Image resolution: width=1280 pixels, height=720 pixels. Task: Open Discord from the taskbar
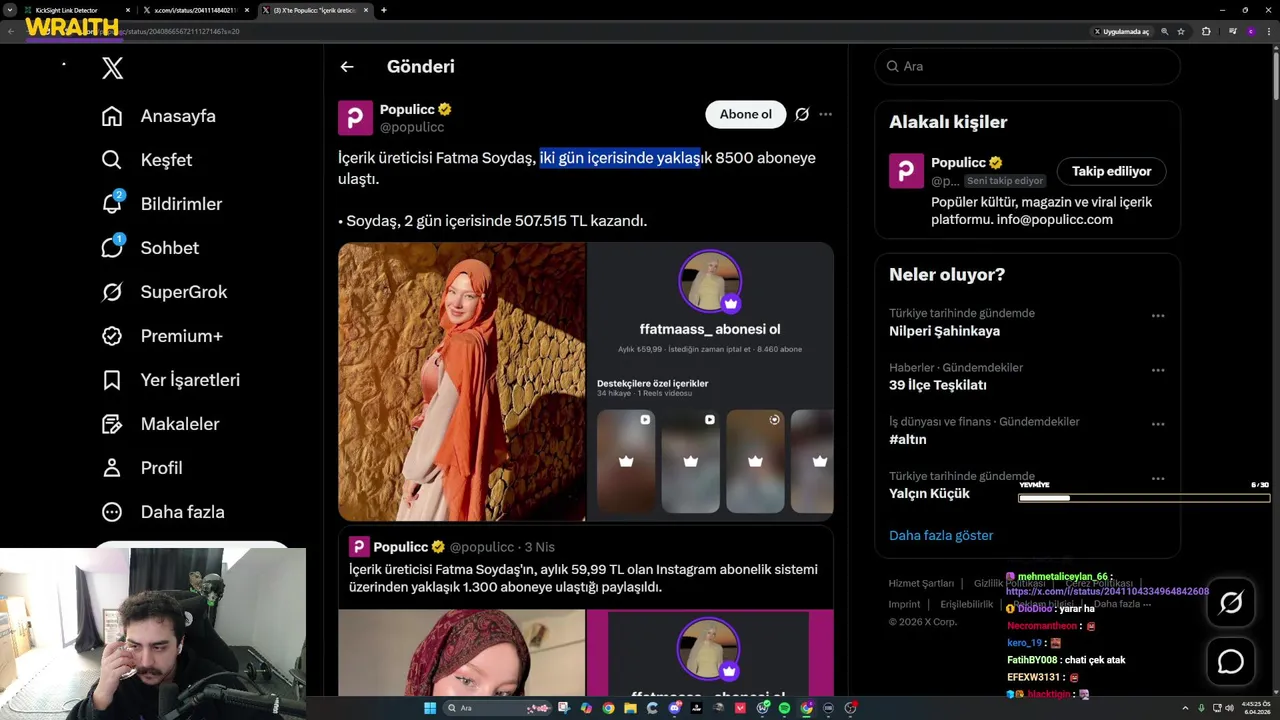[x=675, y=708]
